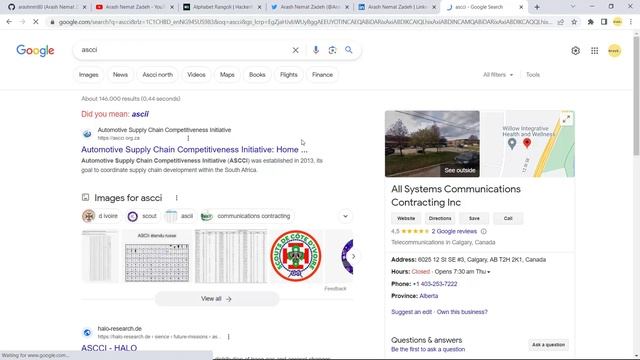Open the Alberta province link
The image size is (640, 360).
click(x=429, y=296)
